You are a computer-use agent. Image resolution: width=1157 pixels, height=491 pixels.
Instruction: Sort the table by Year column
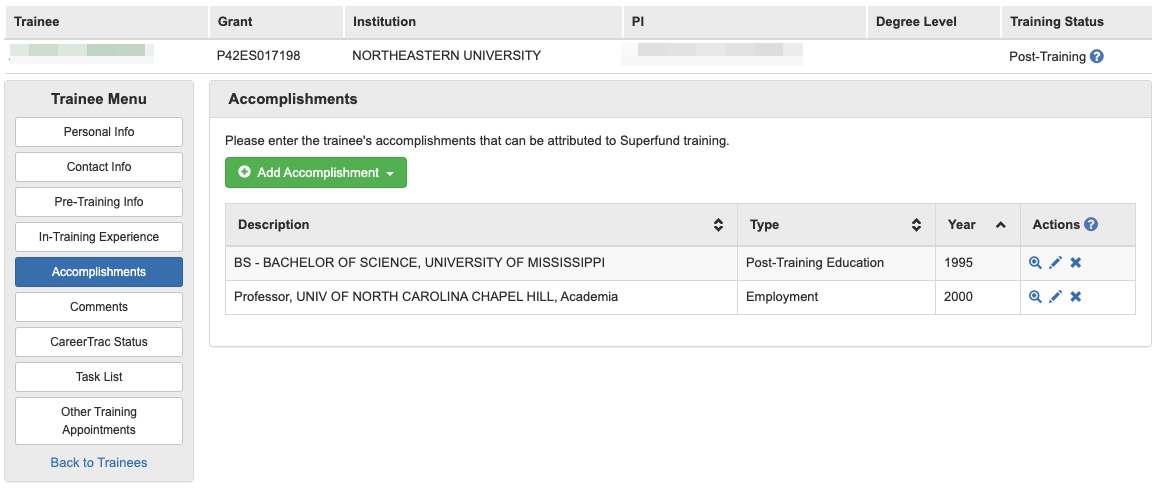pyautogui.click(x=1000, y=225)
